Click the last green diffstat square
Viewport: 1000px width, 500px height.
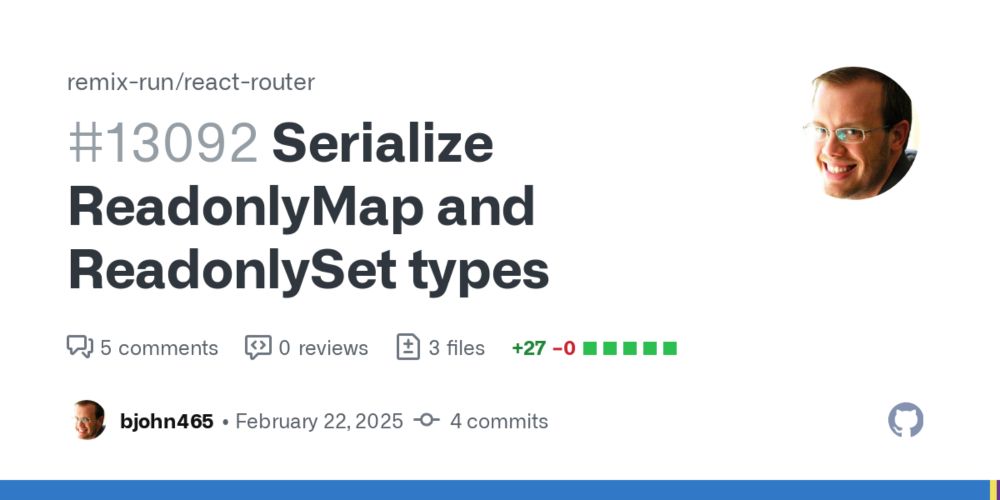pyautogui.click(x=671, y=348)
